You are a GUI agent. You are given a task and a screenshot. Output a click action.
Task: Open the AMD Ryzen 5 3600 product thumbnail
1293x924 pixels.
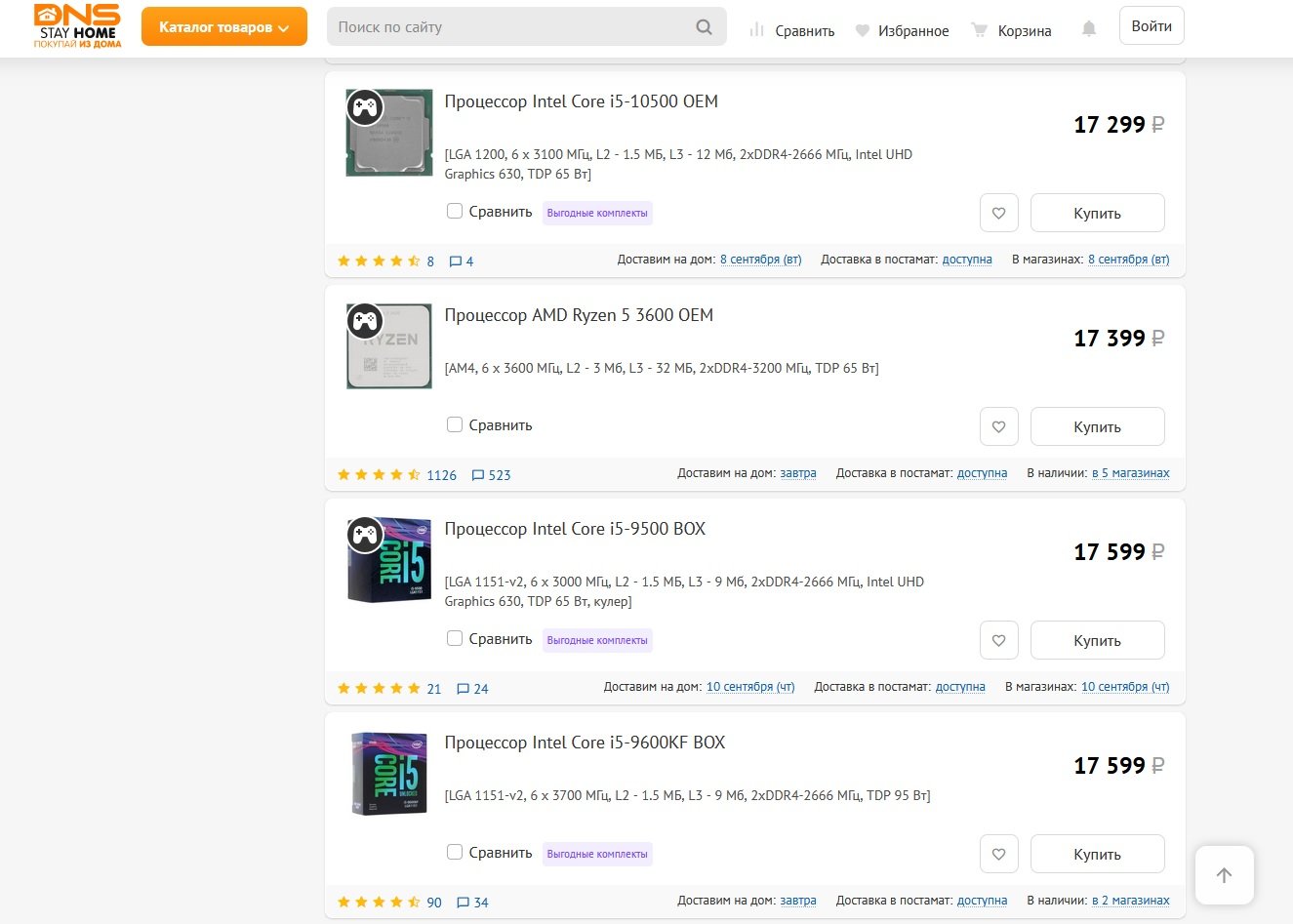[389, 346]
